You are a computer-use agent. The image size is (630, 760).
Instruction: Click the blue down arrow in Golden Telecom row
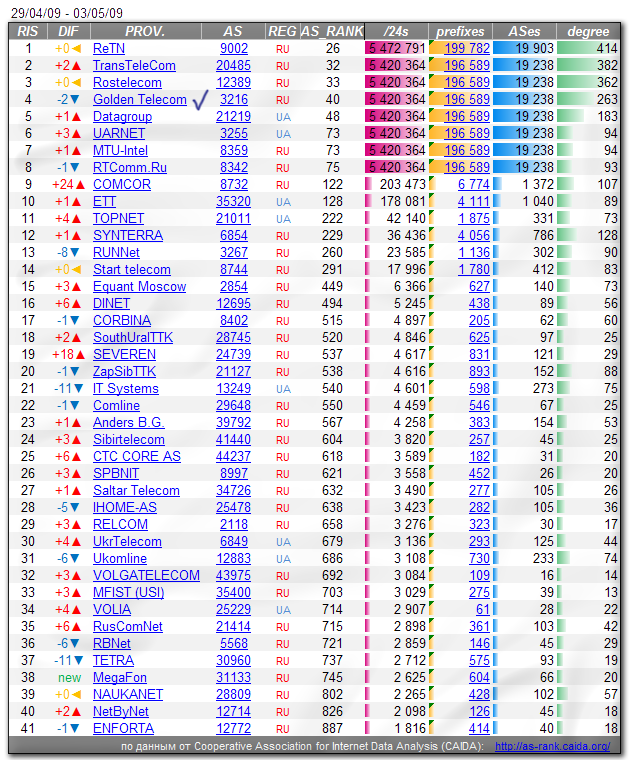pyautogui.click(x=75, y=100)
